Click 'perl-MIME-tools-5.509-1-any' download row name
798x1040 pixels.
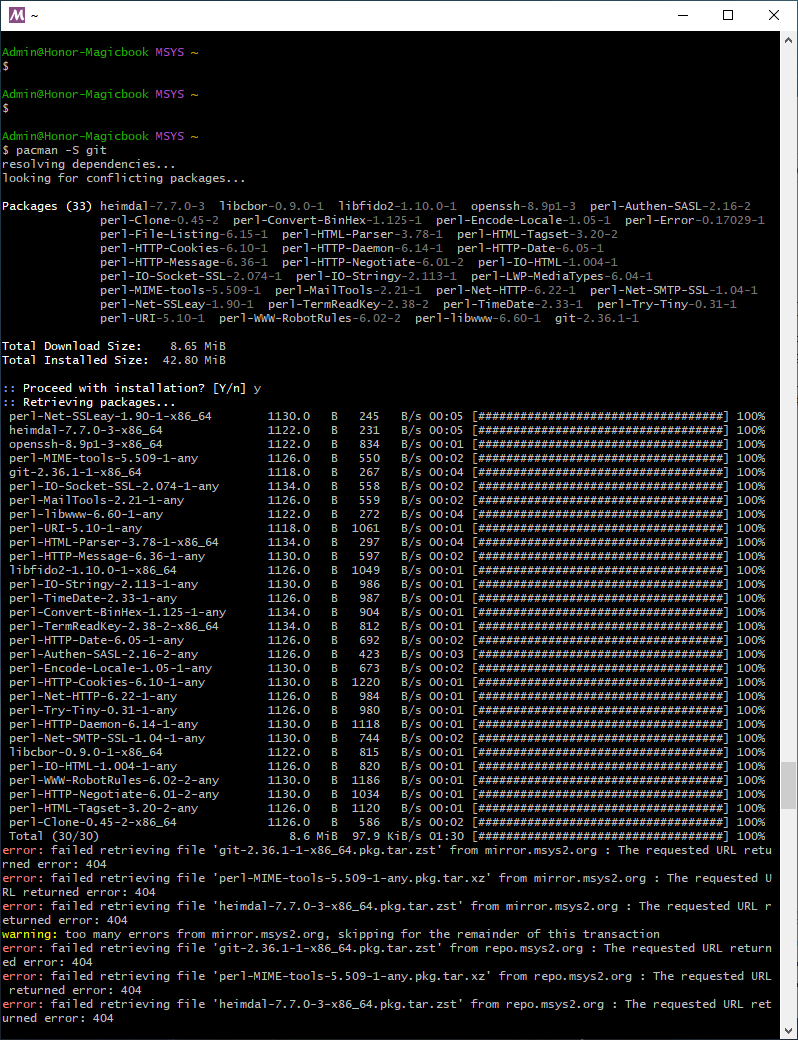point(103,458)
